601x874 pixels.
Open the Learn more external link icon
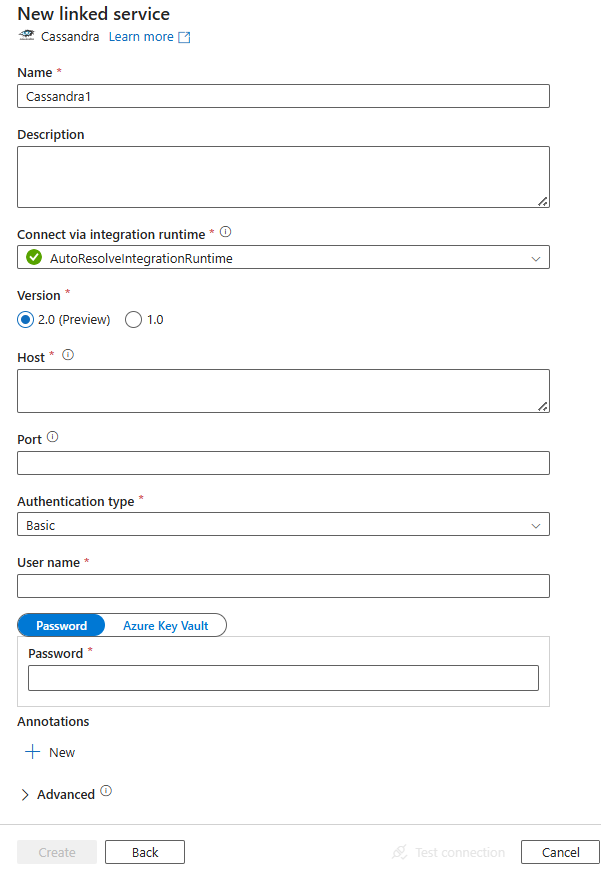tap(183, 36)
